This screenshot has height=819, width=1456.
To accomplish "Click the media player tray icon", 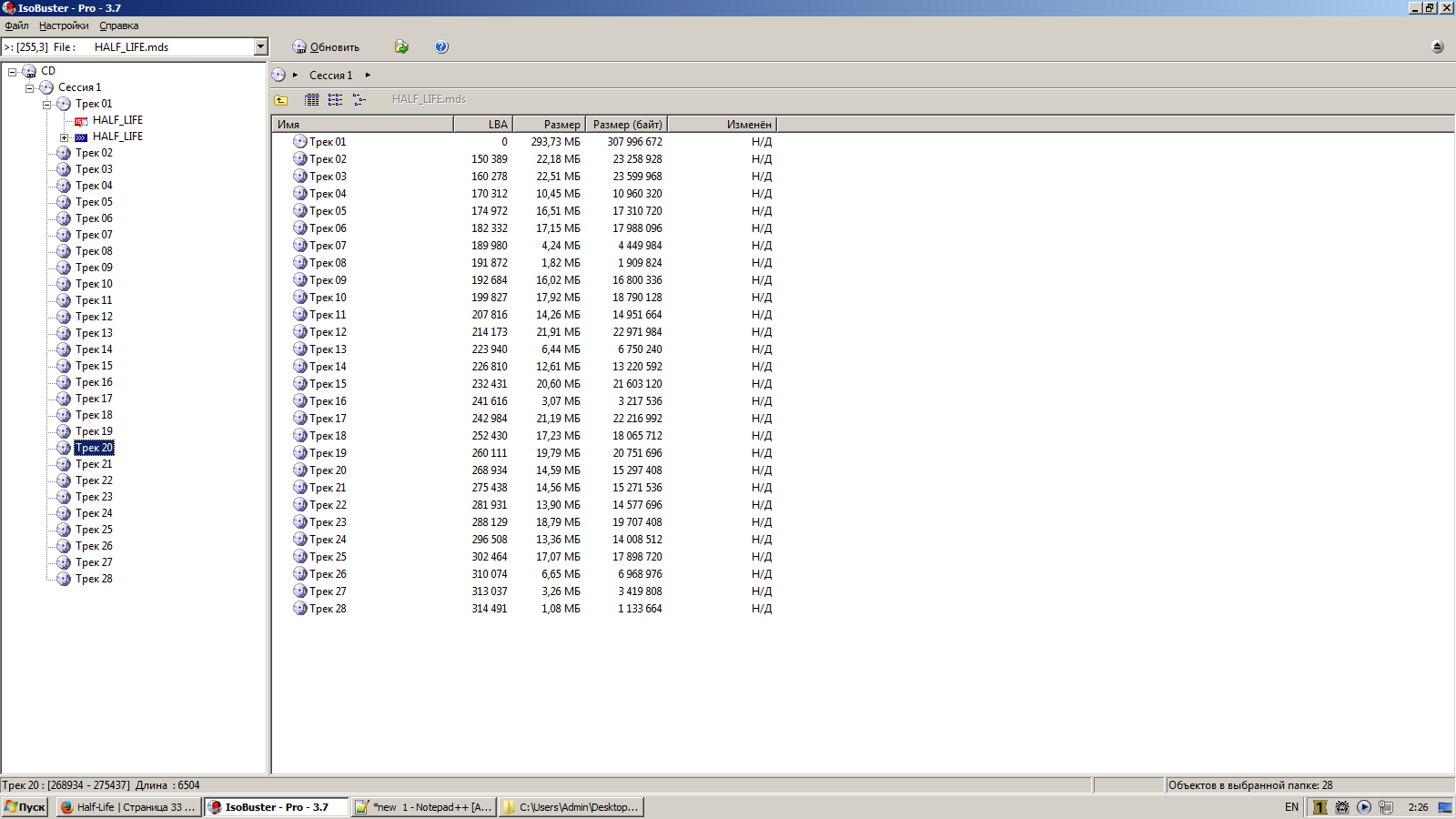I will click(x=1364, y=807).
